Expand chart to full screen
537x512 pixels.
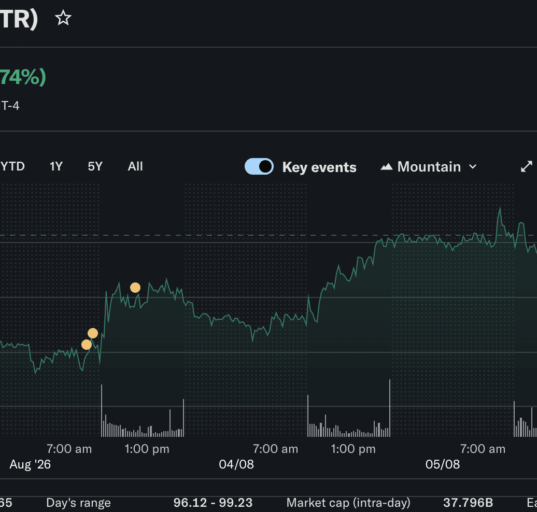[x=526, y=167]
